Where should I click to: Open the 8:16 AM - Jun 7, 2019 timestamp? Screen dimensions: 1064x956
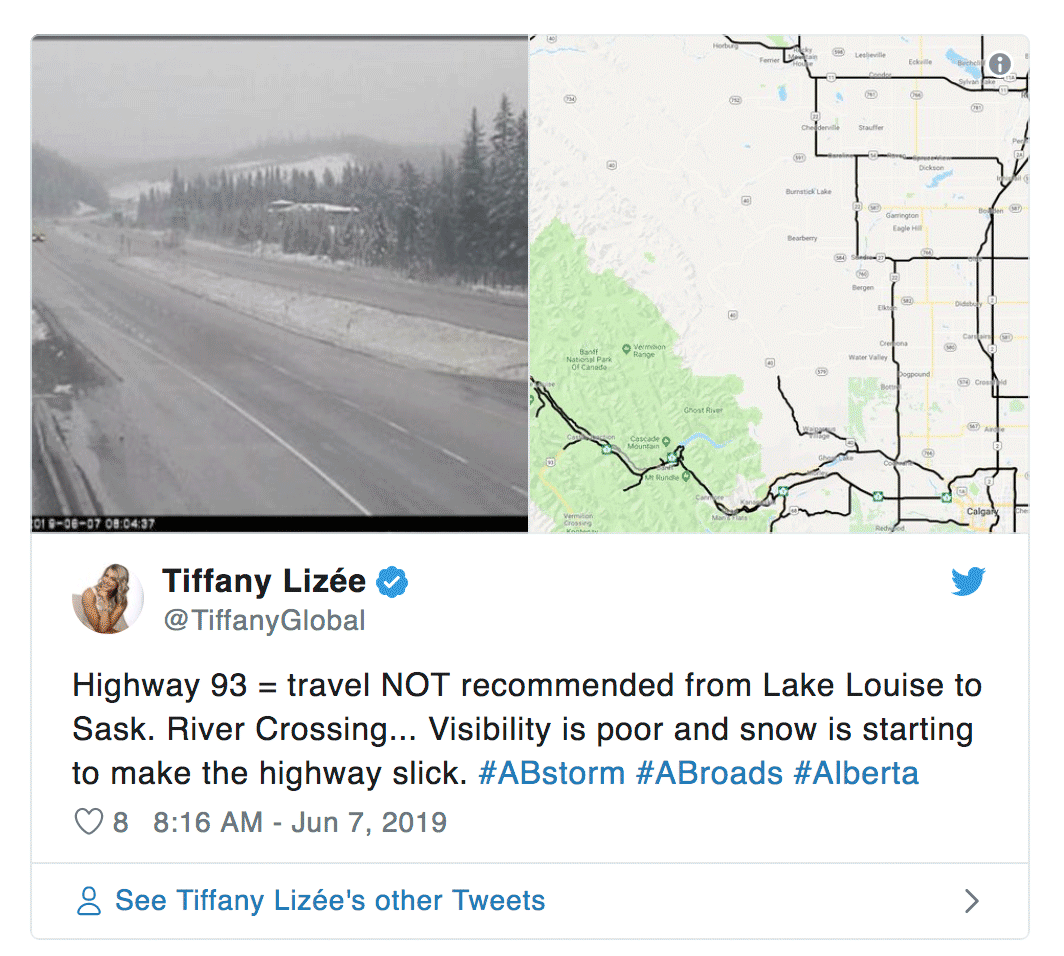pyautogui.click(x=300, y=822)
